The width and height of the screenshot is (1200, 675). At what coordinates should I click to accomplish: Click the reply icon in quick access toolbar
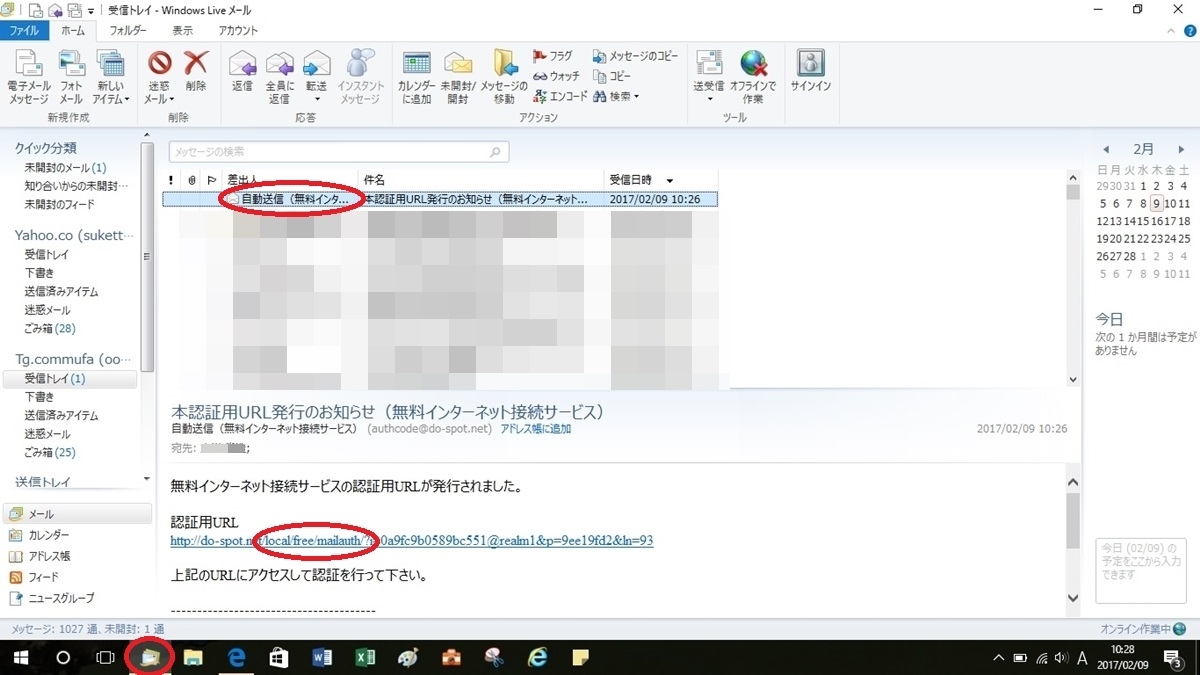(54, 10)
